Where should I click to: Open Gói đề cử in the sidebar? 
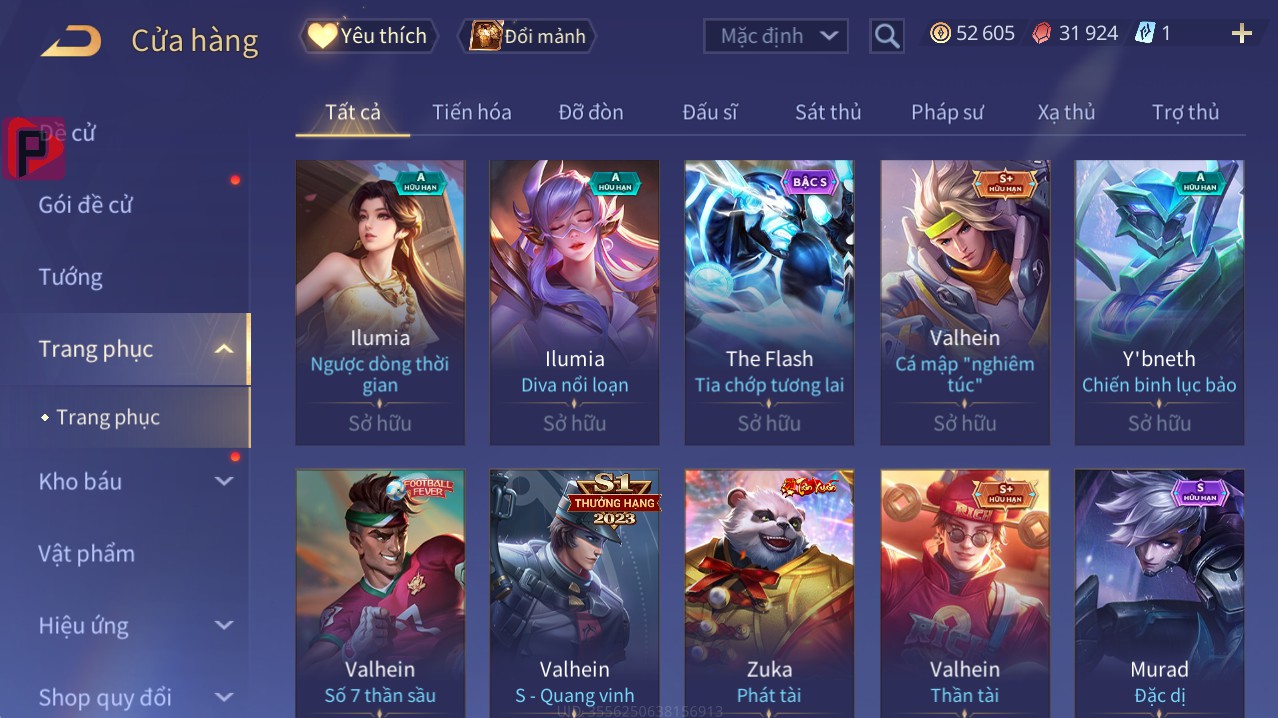[x=86, y=205]
